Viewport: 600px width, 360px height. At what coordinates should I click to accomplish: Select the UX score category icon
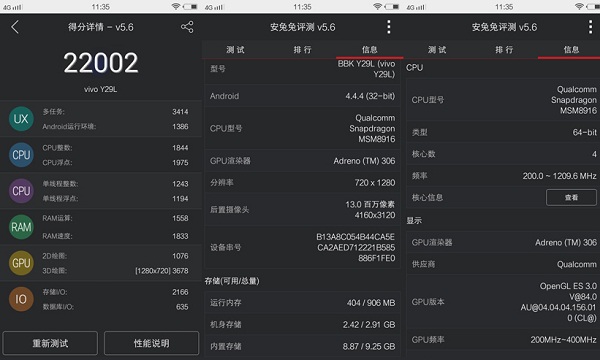click(21, 119)
